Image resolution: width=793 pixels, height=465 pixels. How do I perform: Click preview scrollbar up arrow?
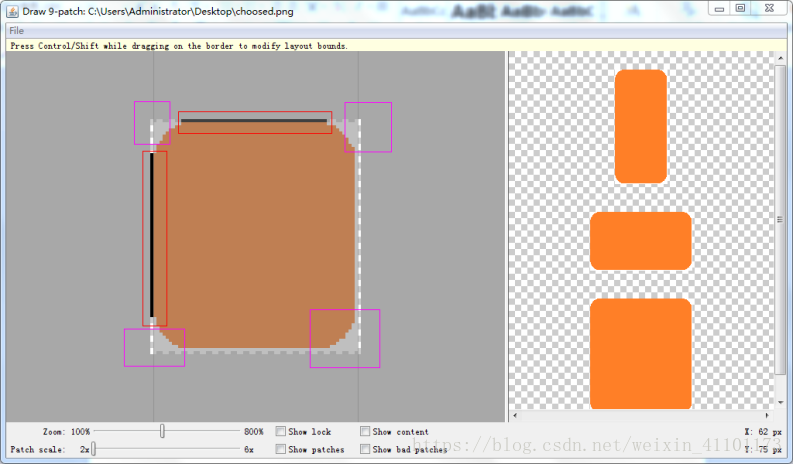click(779, 58)
